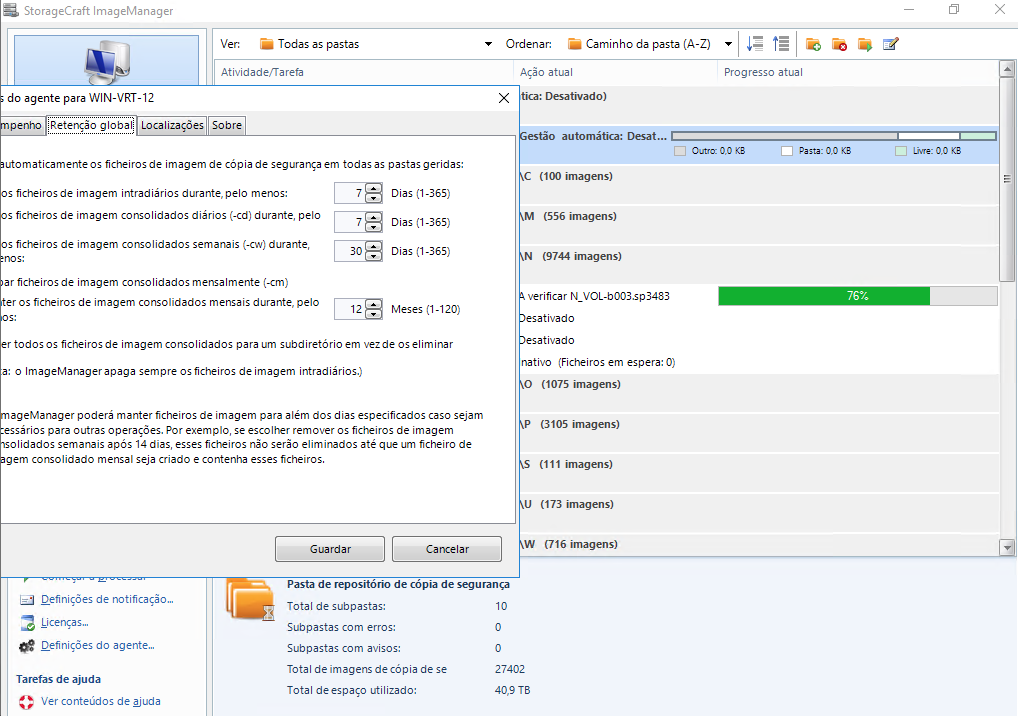Click the sort descending arrow icon
This screenshot has width=1018, height=716.
click(x=754, y=44)
